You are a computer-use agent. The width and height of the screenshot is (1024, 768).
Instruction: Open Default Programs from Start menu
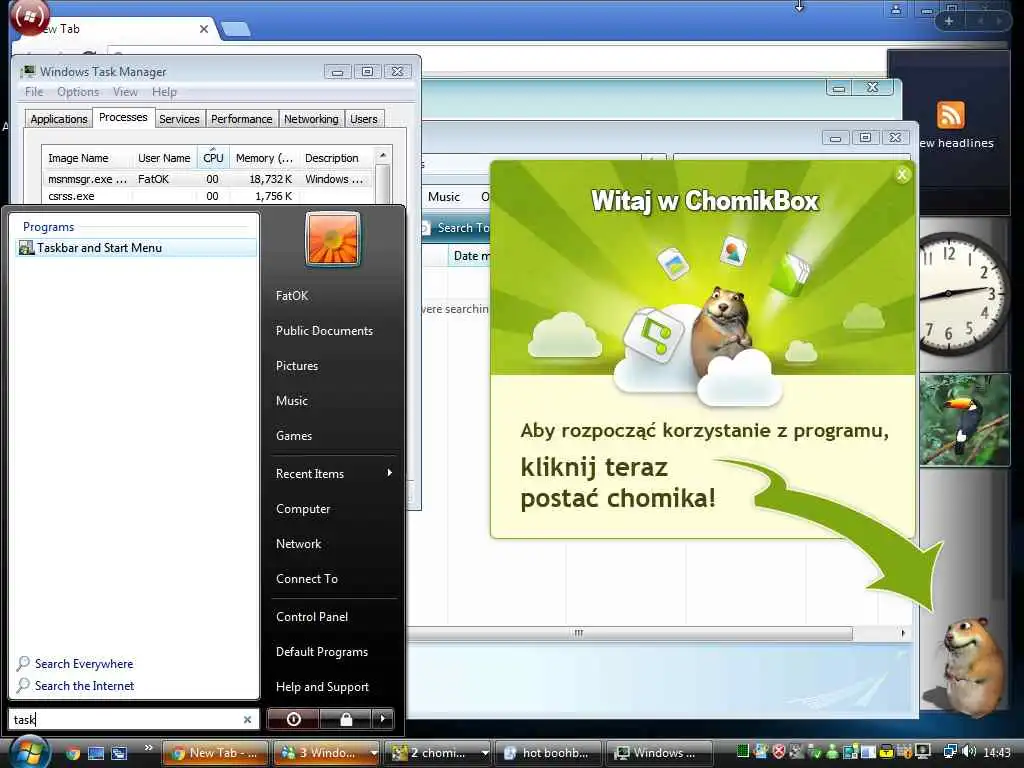coord(322,652)
